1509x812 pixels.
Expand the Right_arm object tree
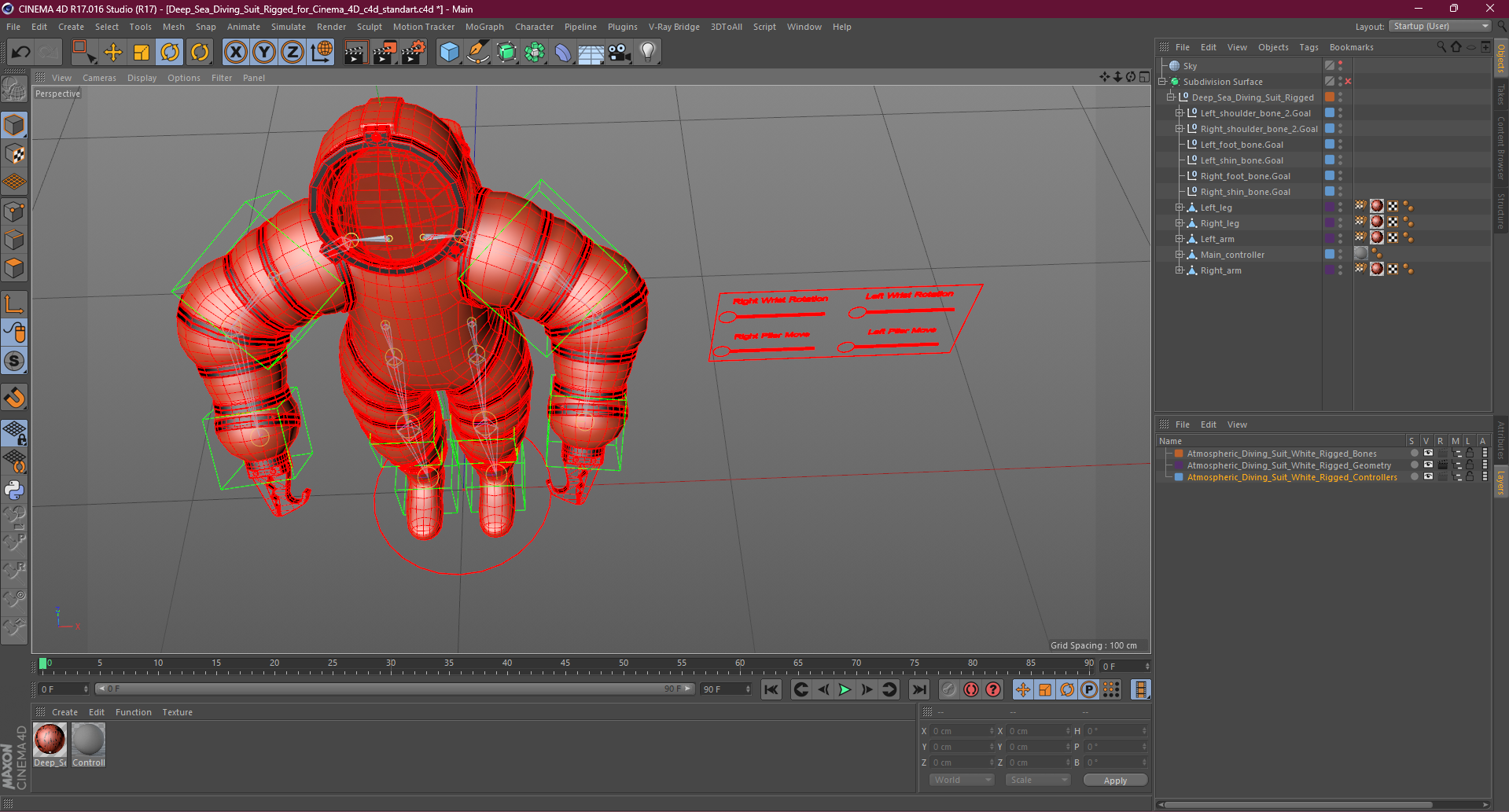pos(1179,270)
